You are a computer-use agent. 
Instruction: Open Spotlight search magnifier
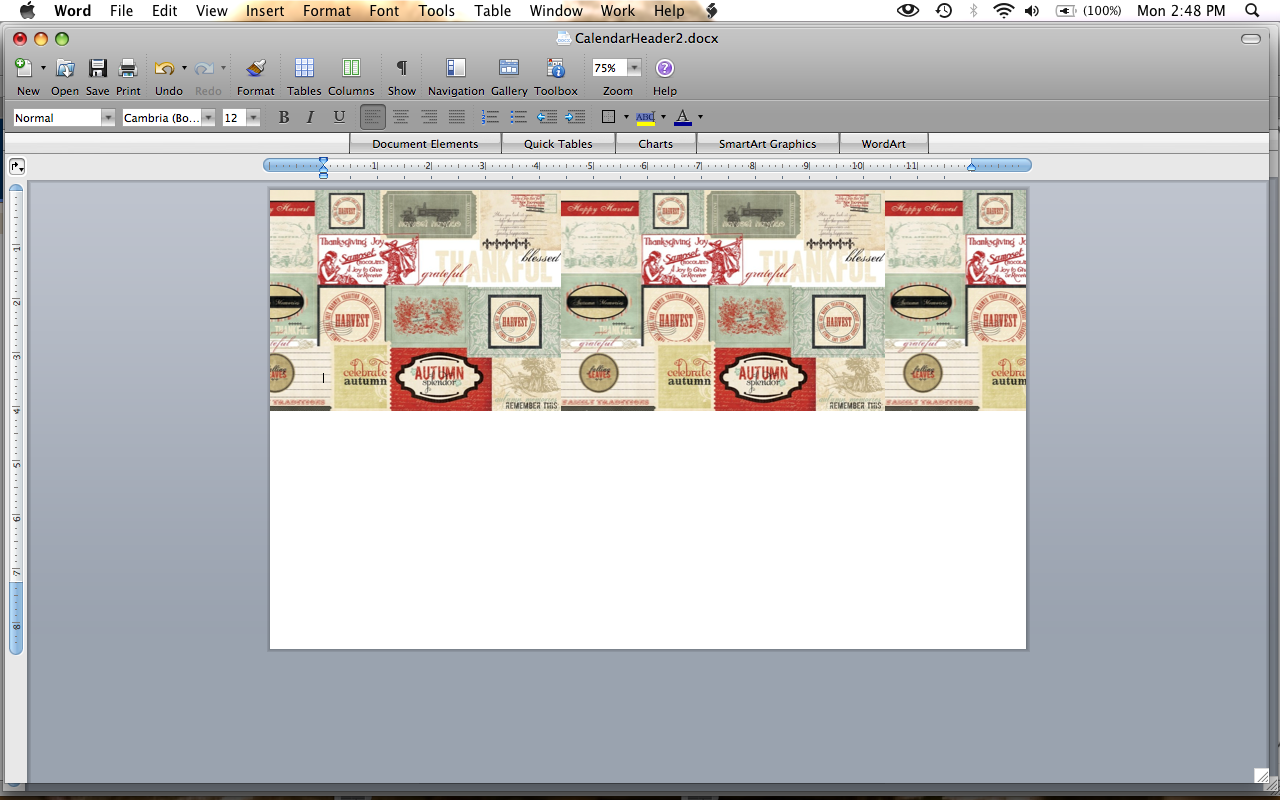coord(1251,11)
